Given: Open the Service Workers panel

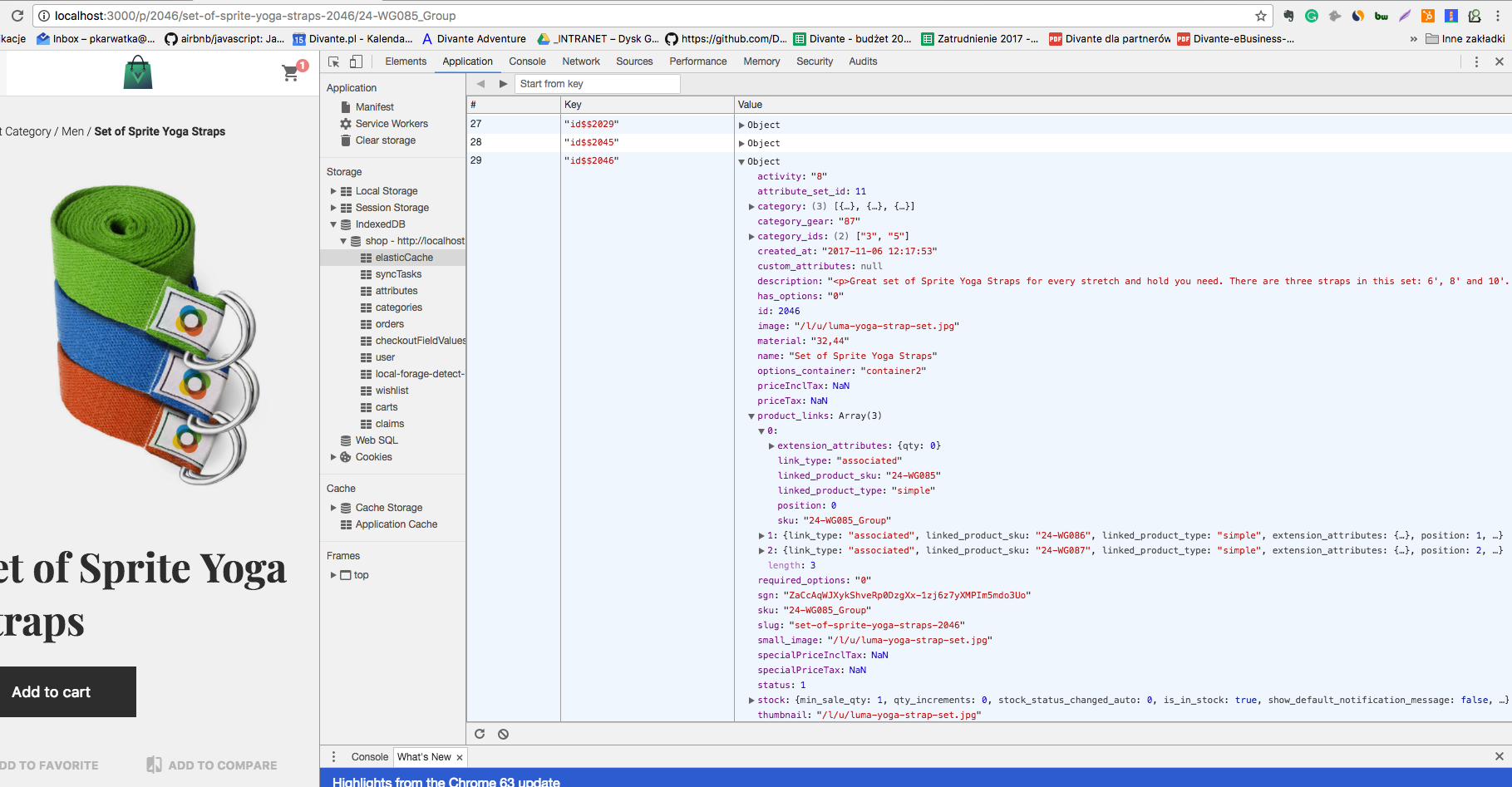Looking at the screenshot, I should (x=391, y=123).
